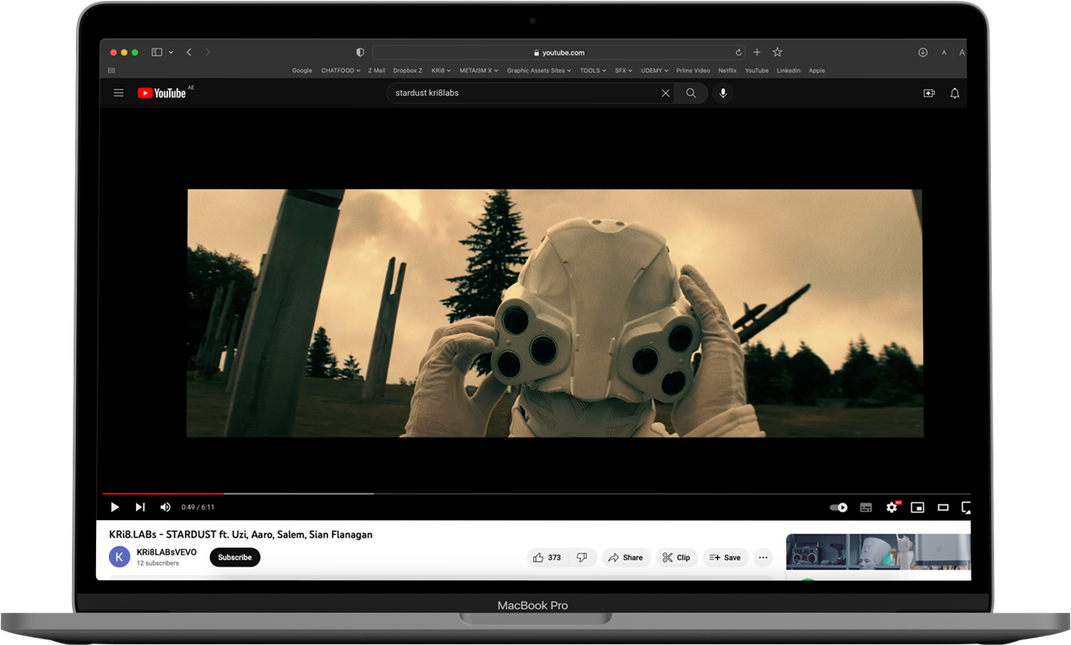Mute the video volume
The height and width of the screenshot is (645, 1071).
click(165, 507)
